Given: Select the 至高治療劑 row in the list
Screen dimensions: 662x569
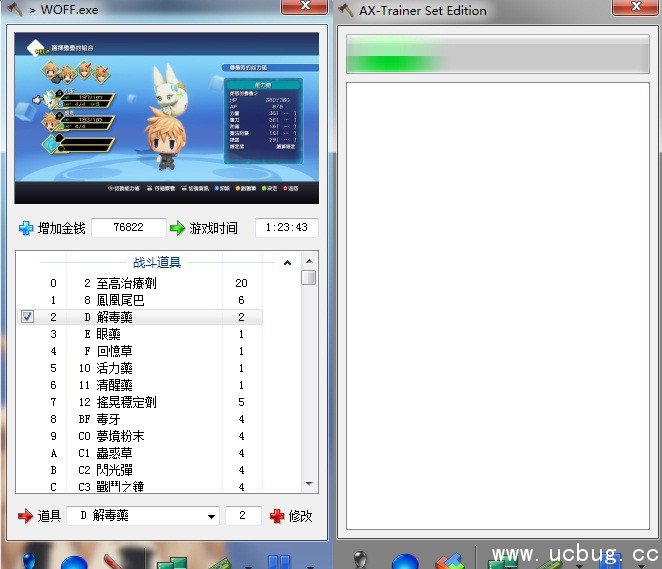Looking at the screenshot, I should tap(140, 283).
